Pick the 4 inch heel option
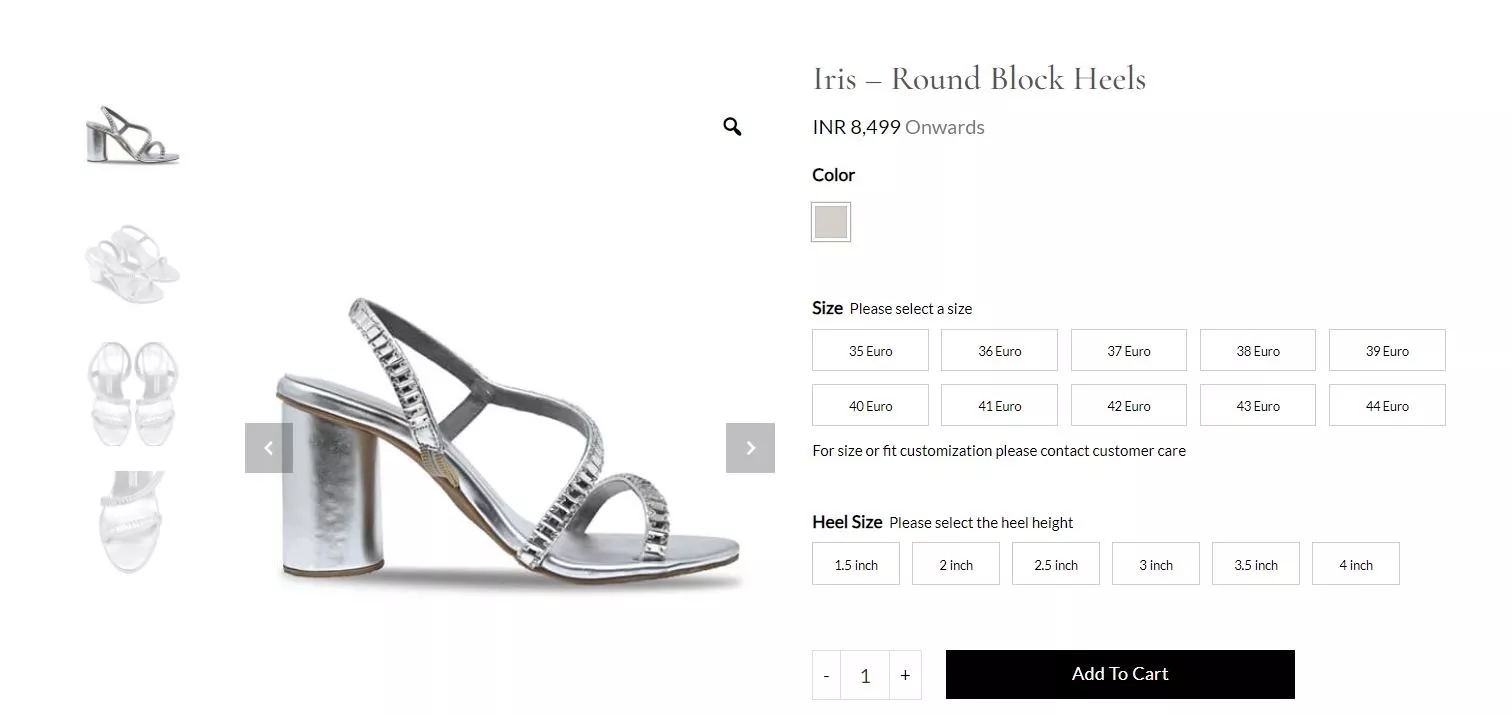 [x=1355, y=564]
